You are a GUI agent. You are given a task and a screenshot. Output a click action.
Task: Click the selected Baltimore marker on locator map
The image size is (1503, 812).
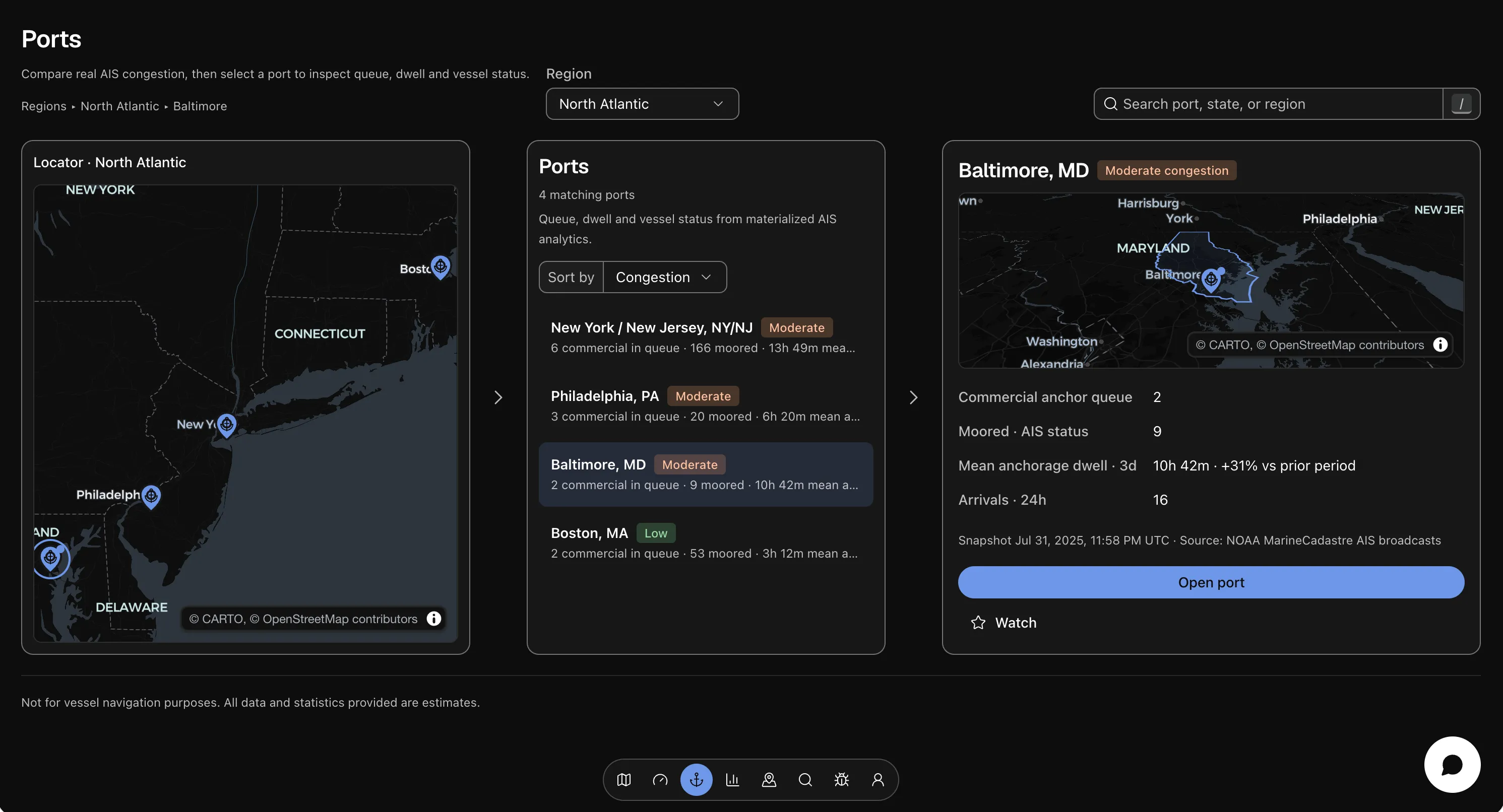(x=51, y=559)
